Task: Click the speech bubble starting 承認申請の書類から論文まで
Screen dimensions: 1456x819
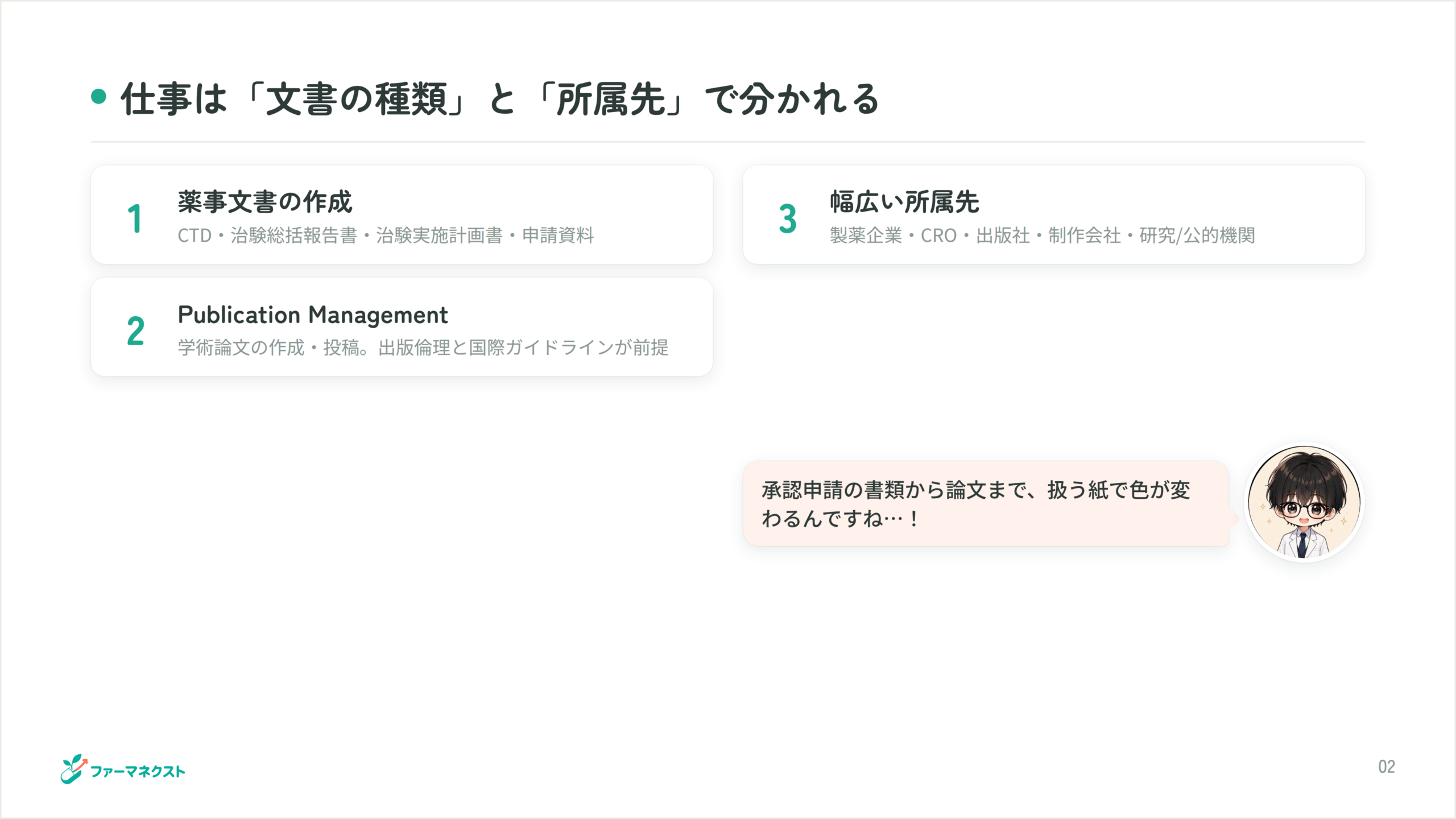Action: coord(986,504)
